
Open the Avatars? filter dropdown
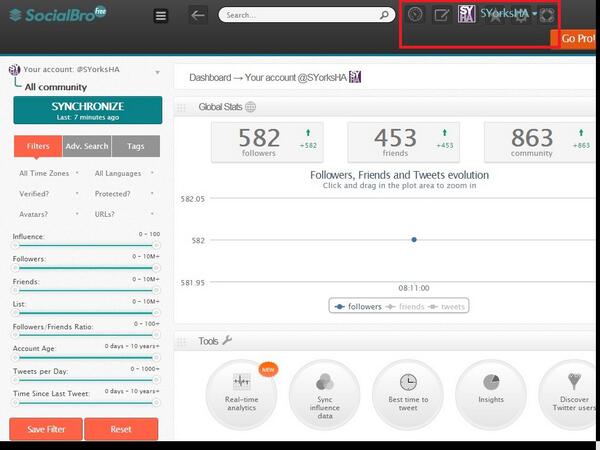(x=49, y=214)
